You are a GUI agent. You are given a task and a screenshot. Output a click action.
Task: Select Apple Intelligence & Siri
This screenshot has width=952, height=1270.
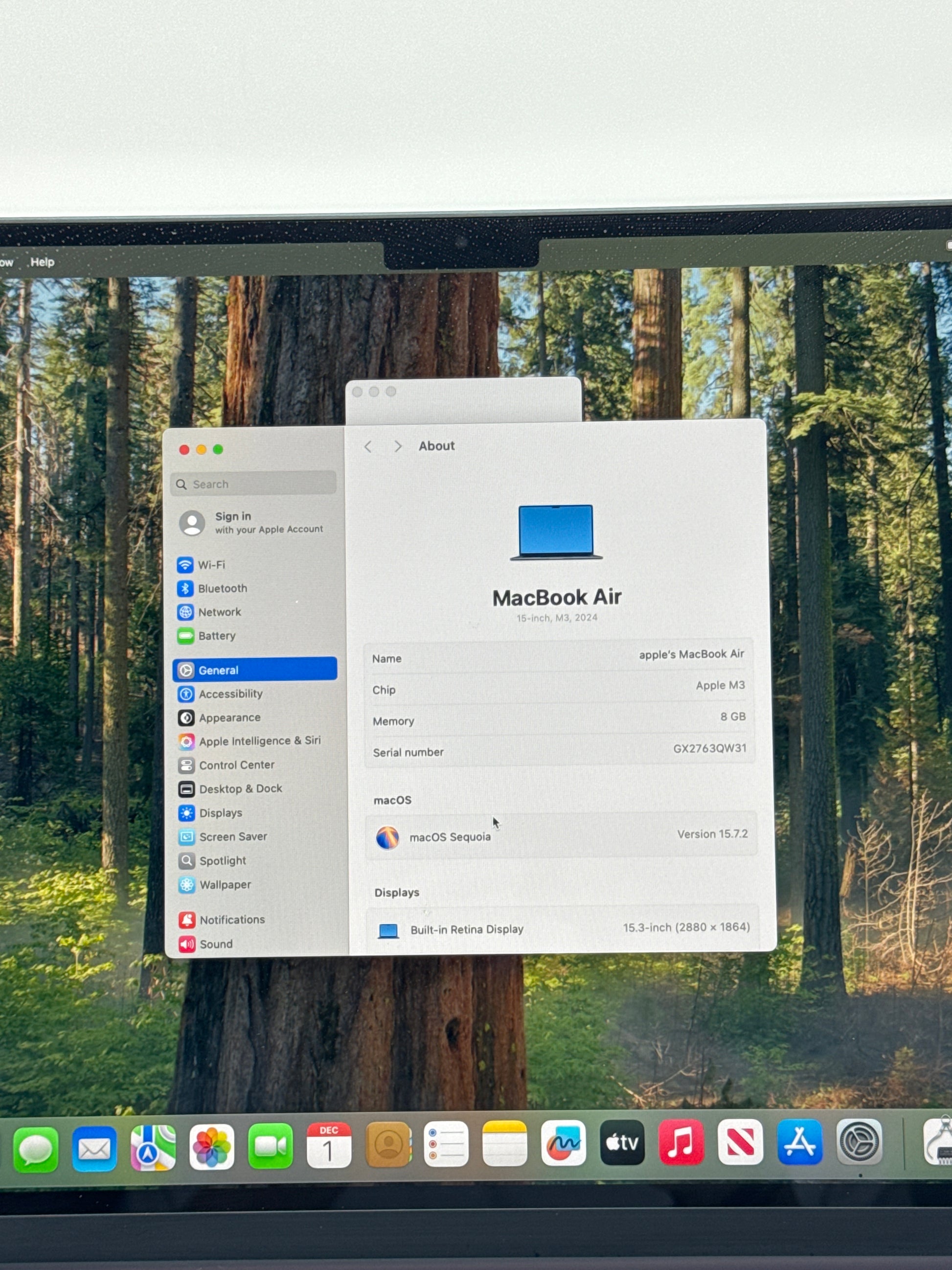pos(259,741)
